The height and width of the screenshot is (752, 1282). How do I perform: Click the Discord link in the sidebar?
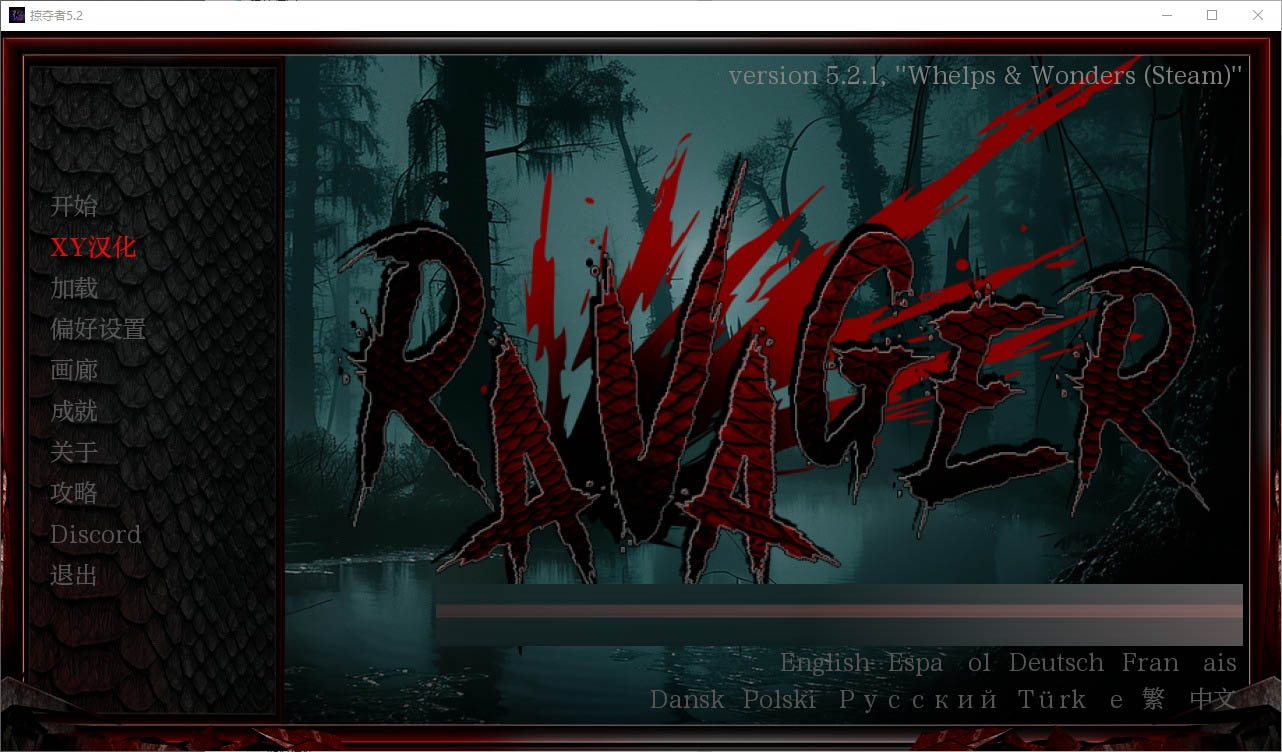95,534
